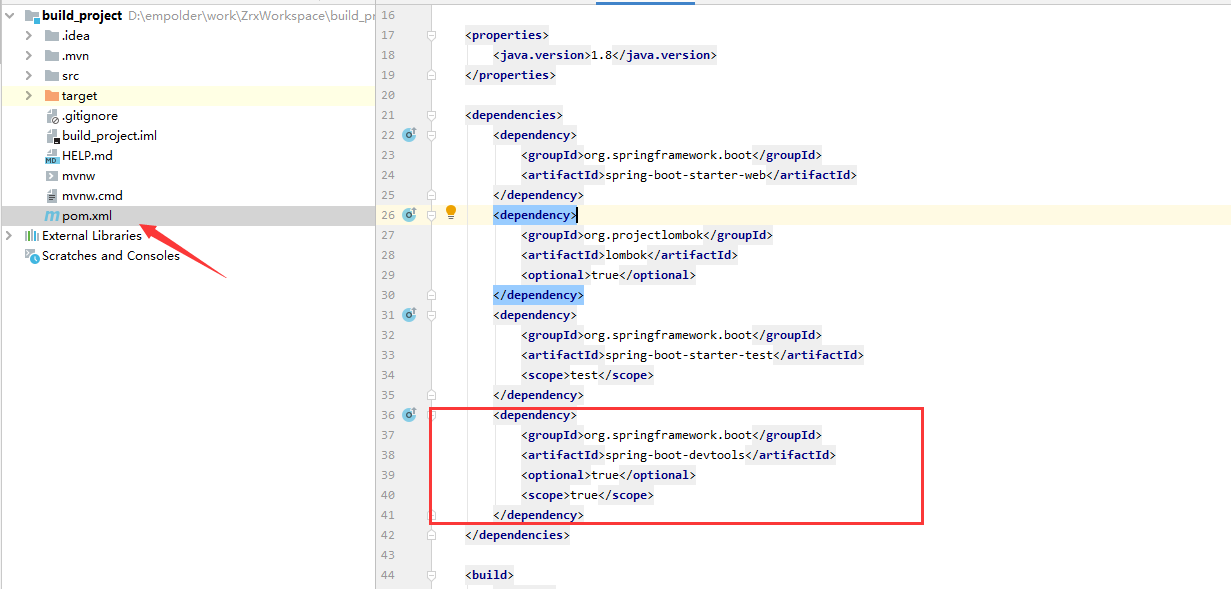
Task: Click the src folder icon
Action: [x=52, y=76]
